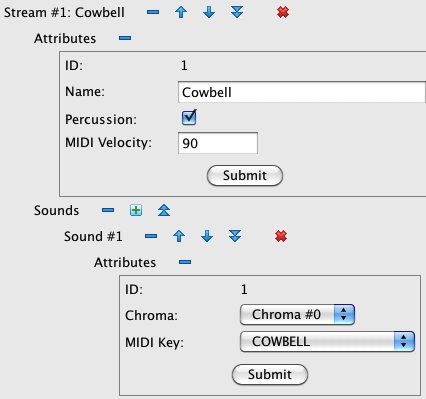Add a new sound with green plus
This screenshot has height=399, width=426.
pyautogui.click(x=136, y=210)
